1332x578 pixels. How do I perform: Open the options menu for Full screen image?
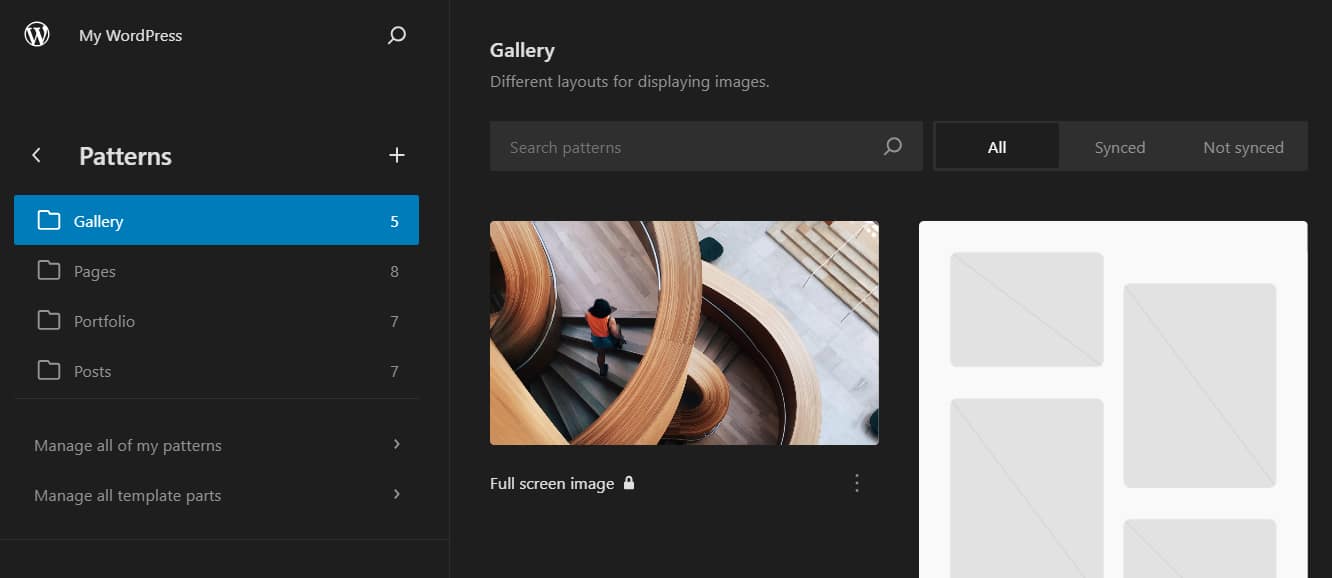[x=857, y=483]
